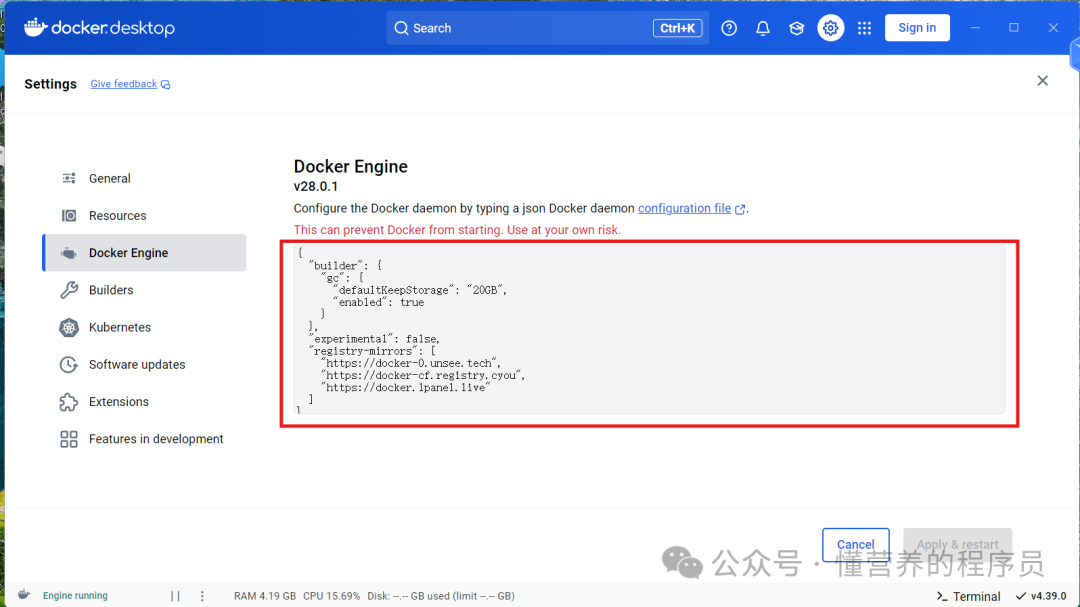1080x607 pixels.
Task: Click the Settings gear icon
Action: (x=830, y=28)
